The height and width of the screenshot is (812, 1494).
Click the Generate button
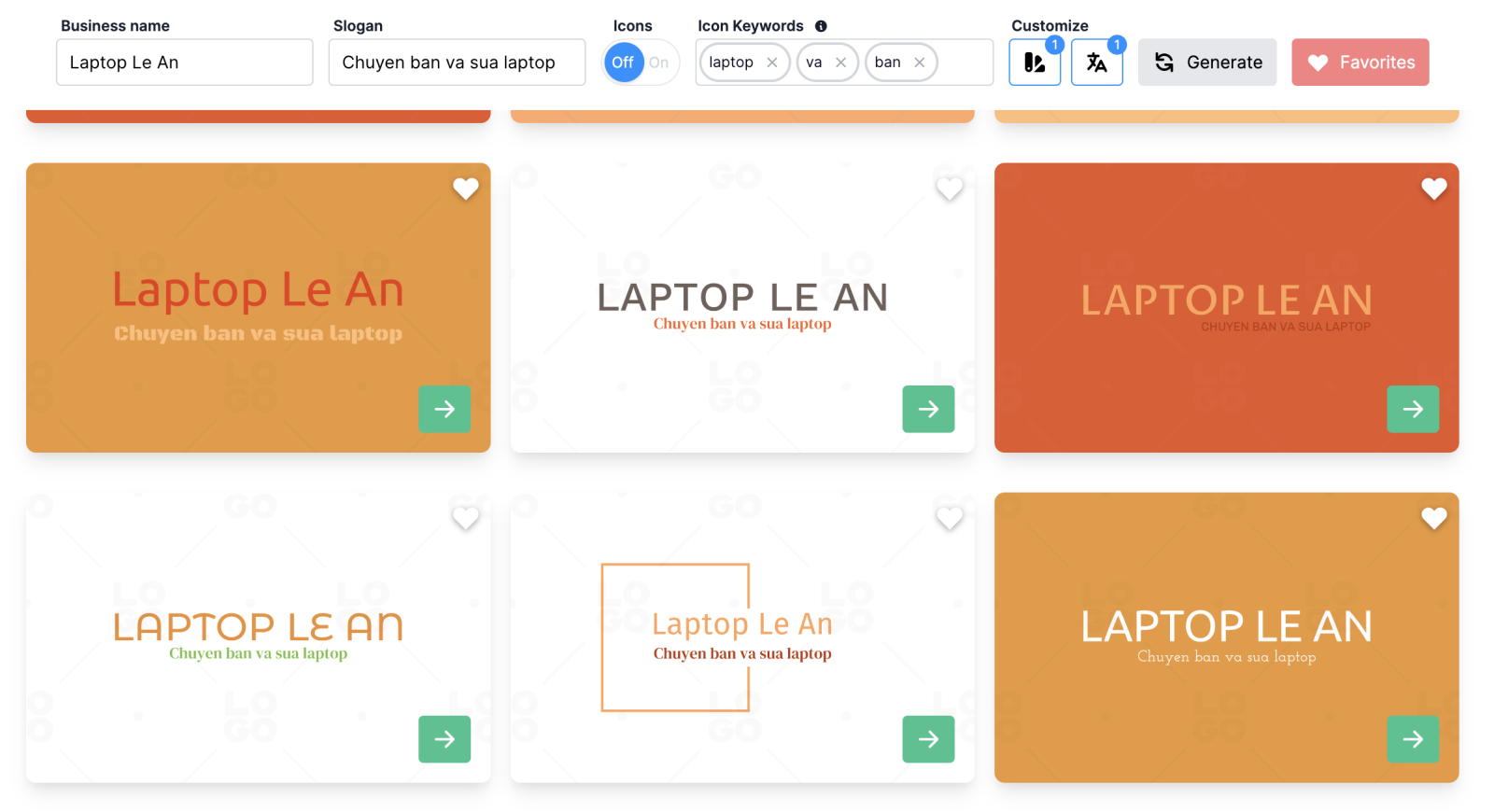pos(1207,63)
